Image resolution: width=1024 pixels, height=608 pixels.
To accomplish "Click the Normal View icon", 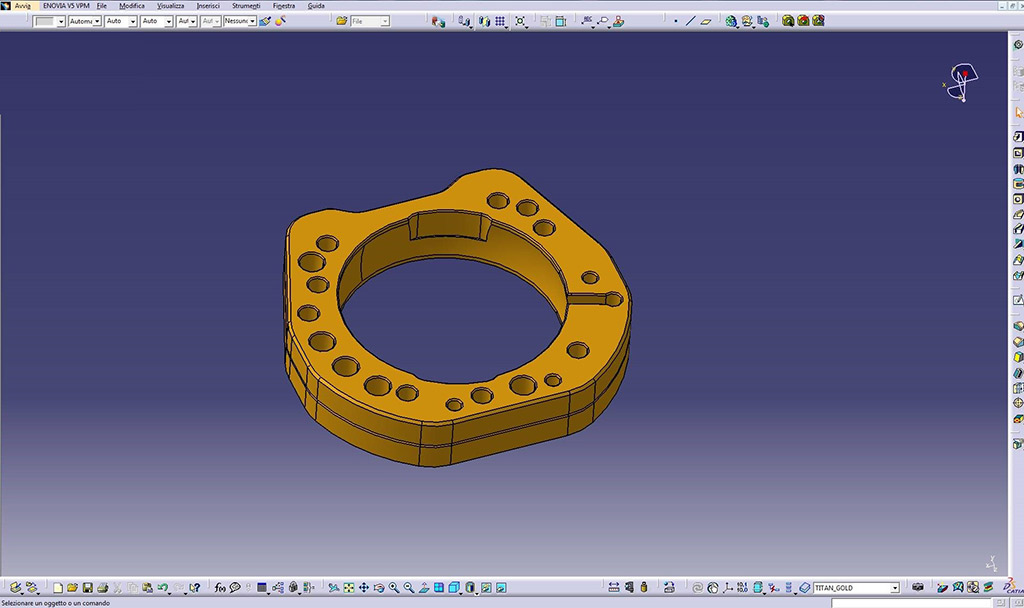I will (x=424, y=588).
